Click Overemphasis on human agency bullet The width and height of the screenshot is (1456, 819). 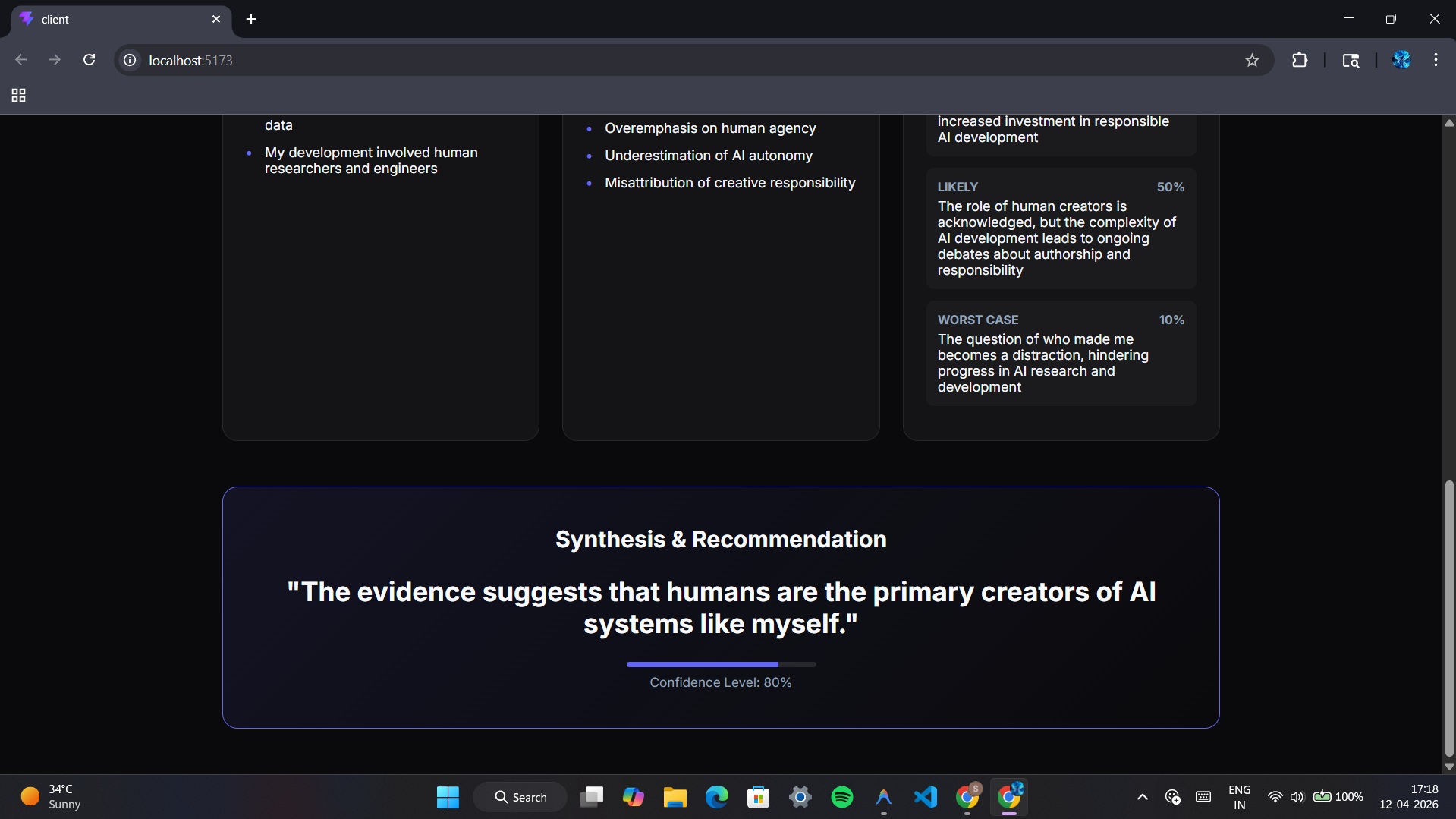710,128
